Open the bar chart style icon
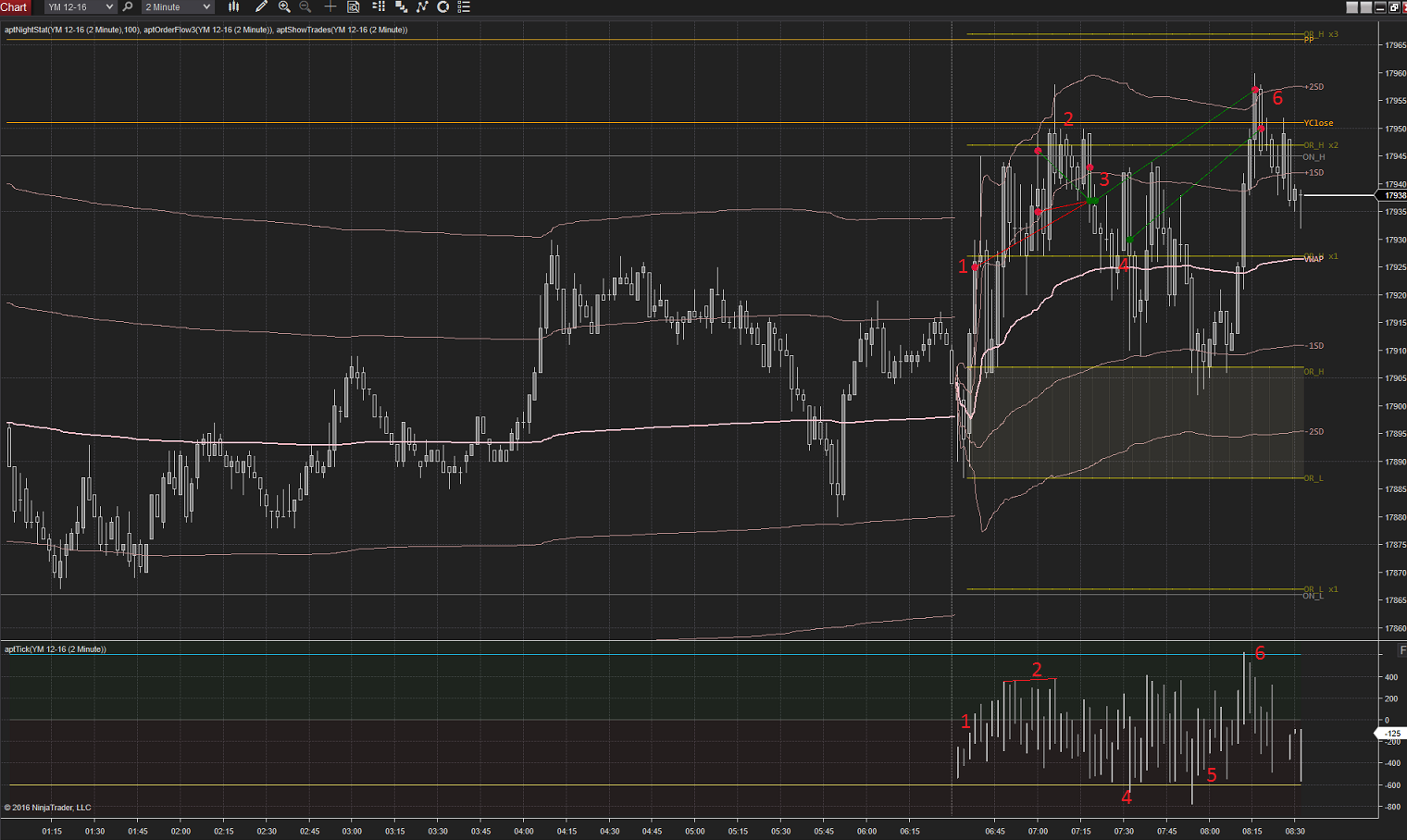The width and height of the screenshot is (1407, 840). tap(234, 7)
